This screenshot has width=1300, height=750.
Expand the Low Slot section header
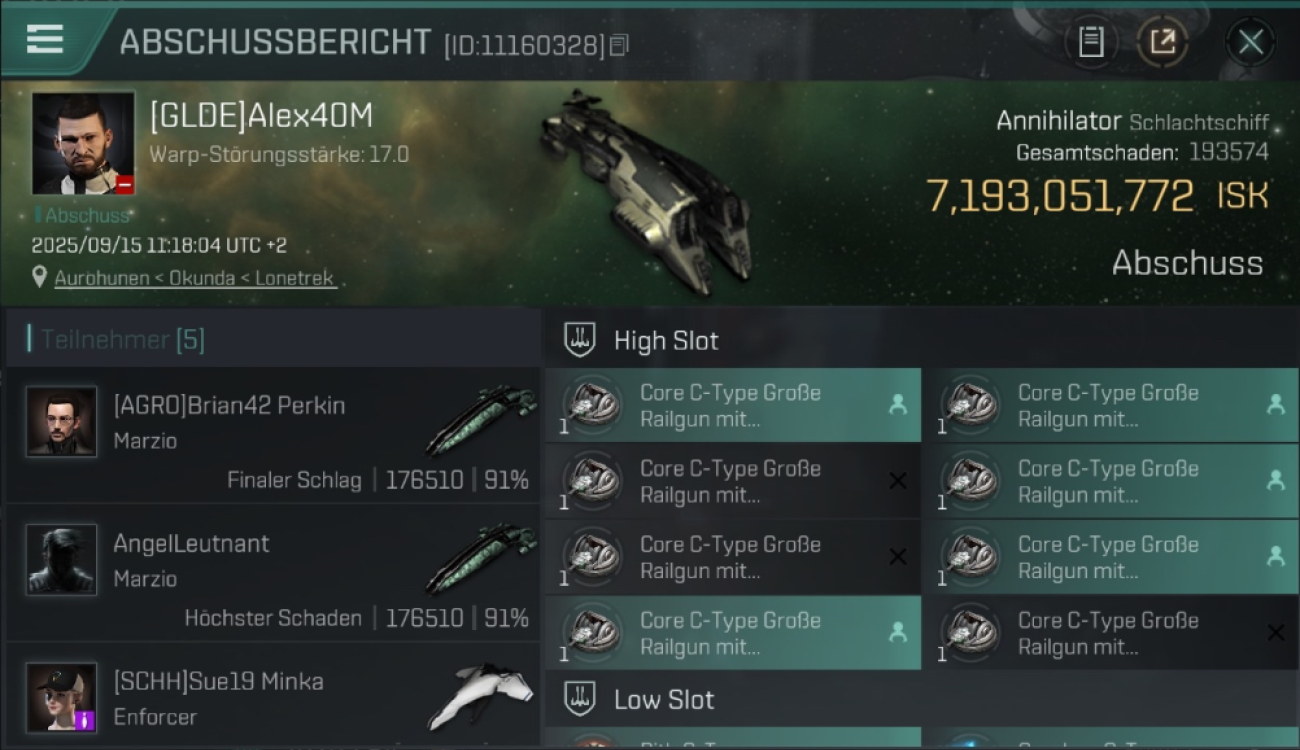920,699
